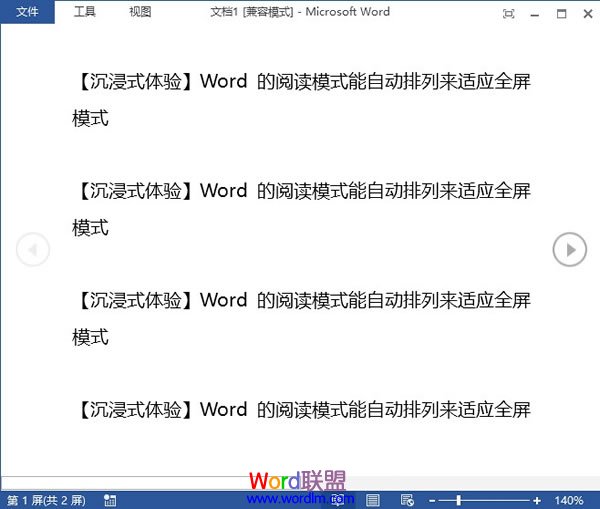This screenshot has height=509, width=600.
Task: Click the auto-hide reading toolbar icon
Action: pos(509,13)
